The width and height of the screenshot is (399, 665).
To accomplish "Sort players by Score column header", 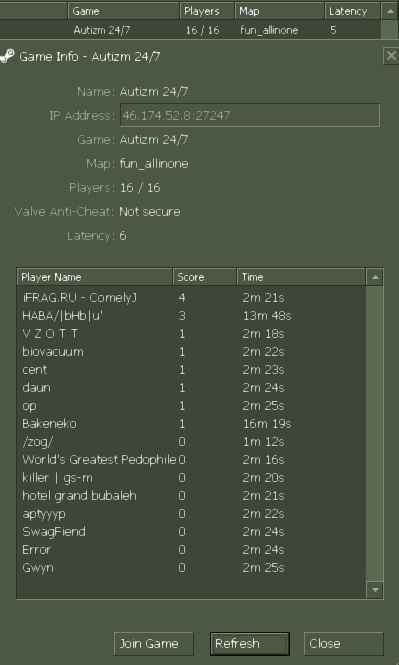I will point(205,277).
